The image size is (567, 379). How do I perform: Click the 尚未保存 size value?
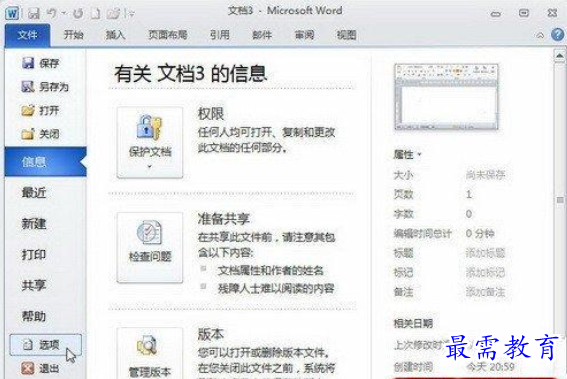coord(485,175)
